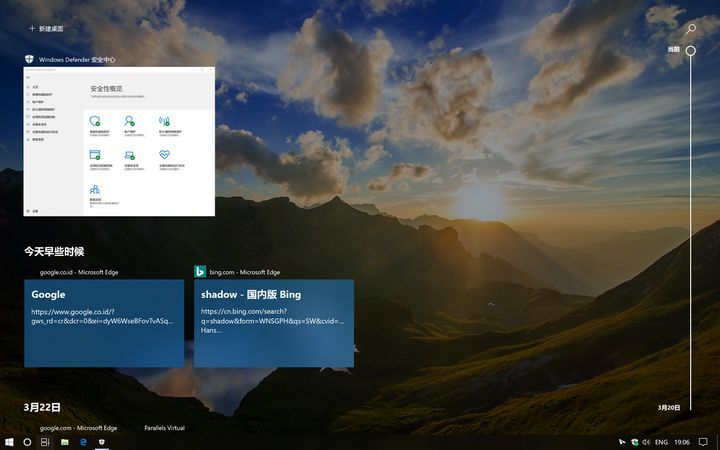
Task: Click the timeline search magnifier icon
Action: [x=690, y=29]
